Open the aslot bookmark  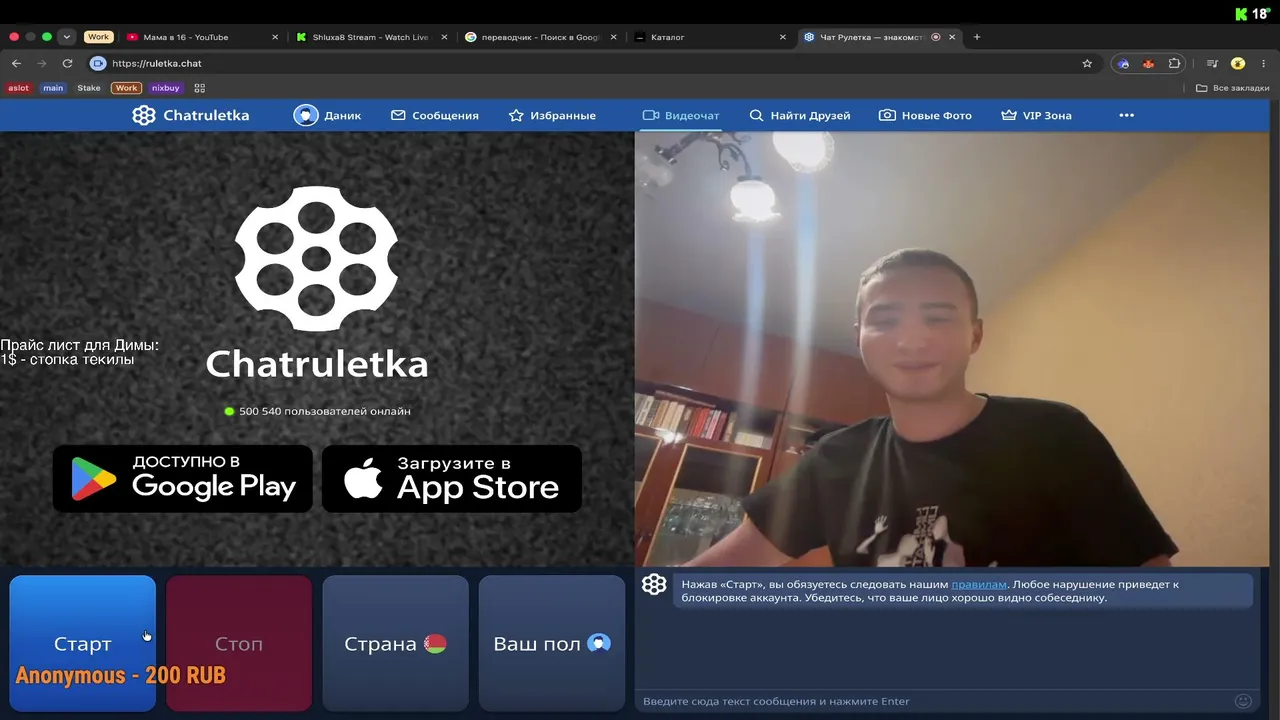click(x=19, y=88)
